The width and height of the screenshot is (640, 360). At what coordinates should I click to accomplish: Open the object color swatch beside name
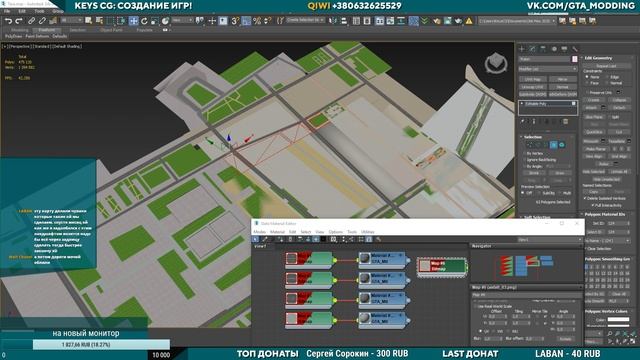click(x=574, y=59)
